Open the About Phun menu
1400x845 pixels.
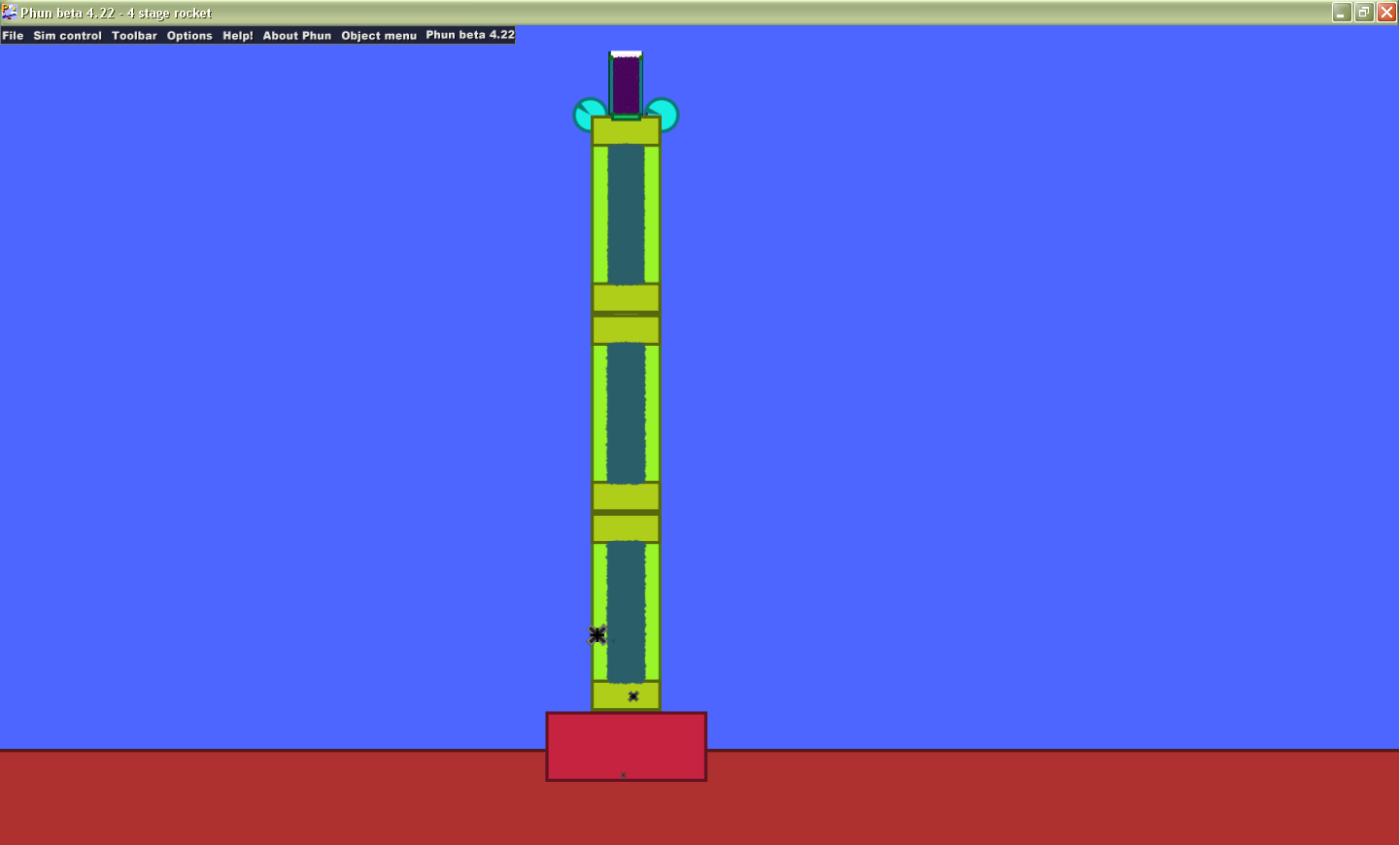pos(296,35)
